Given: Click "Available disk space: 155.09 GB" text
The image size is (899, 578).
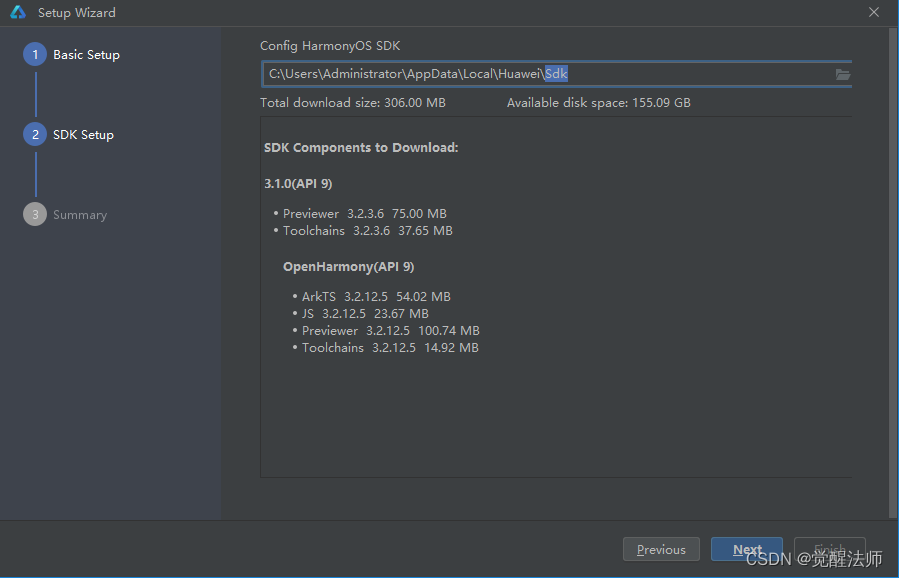Looking at the screenshot, I should tap(599, 103).
